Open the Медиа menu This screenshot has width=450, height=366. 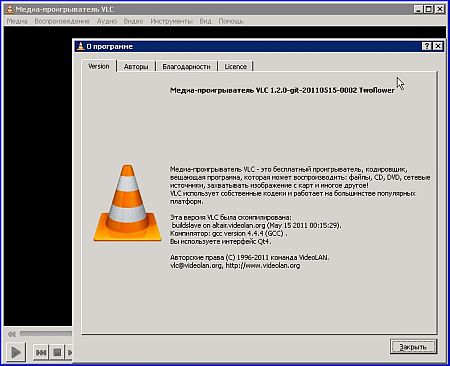click(x=17, y=21)
